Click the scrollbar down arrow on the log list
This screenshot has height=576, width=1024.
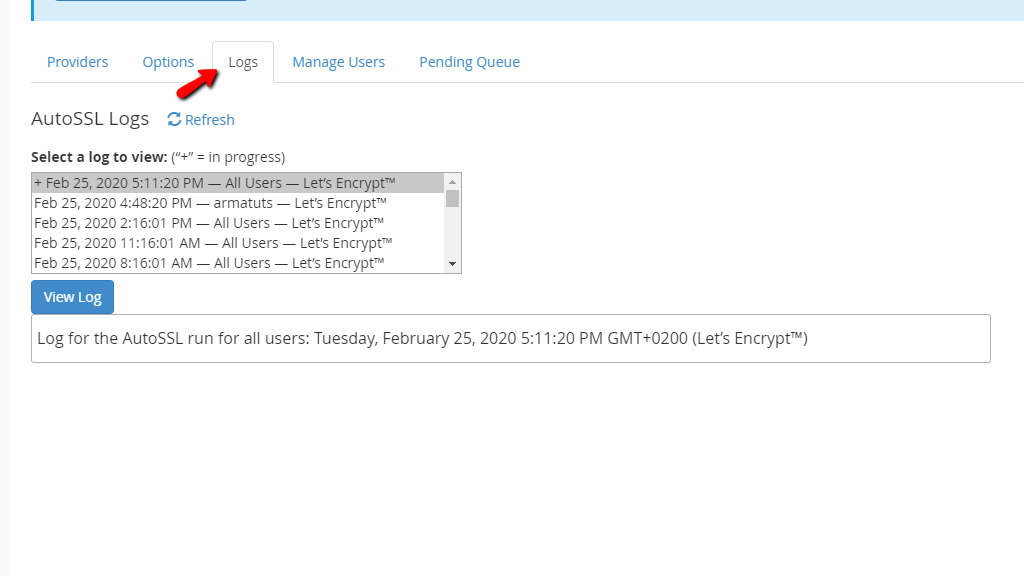coord(453,263)
